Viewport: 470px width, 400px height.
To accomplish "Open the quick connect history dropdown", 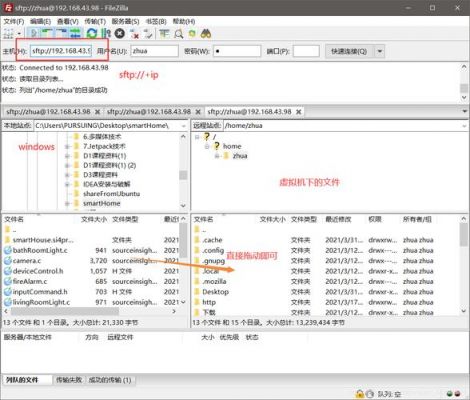I will (x=379, y=51).
